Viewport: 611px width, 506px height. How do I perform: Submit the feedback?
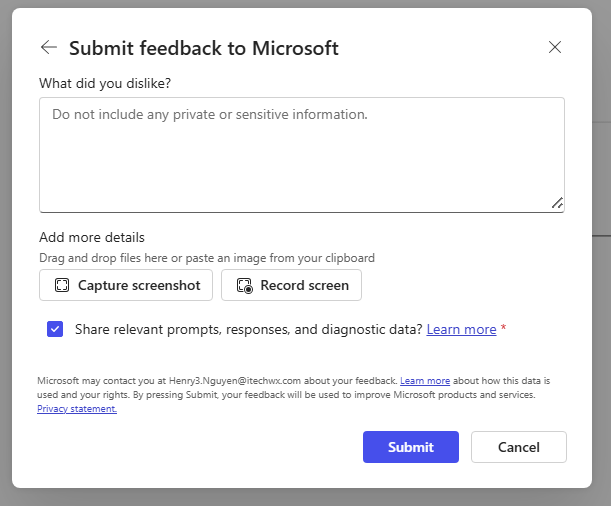[x=411, y=447]
